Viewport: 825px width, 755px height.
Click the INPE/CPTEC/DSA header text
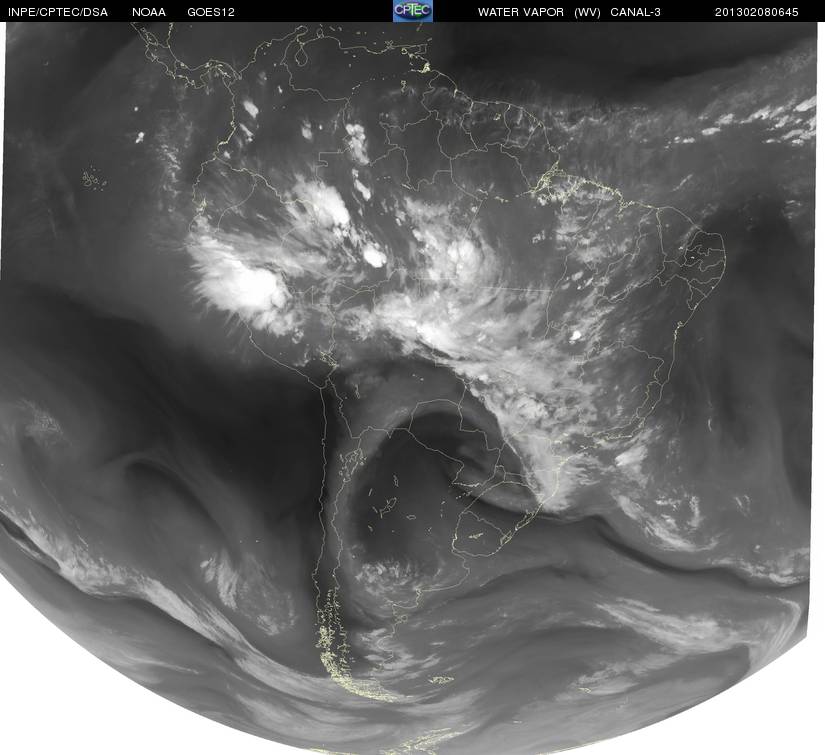(x=58, y=12)
